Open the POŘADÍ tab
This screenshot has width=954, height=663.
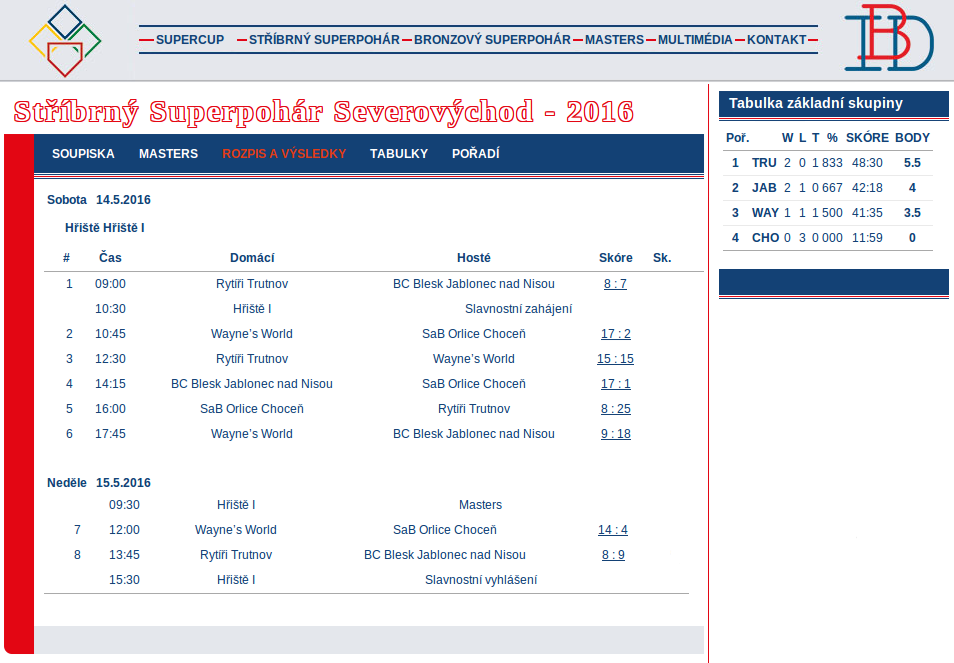[476, 154]
